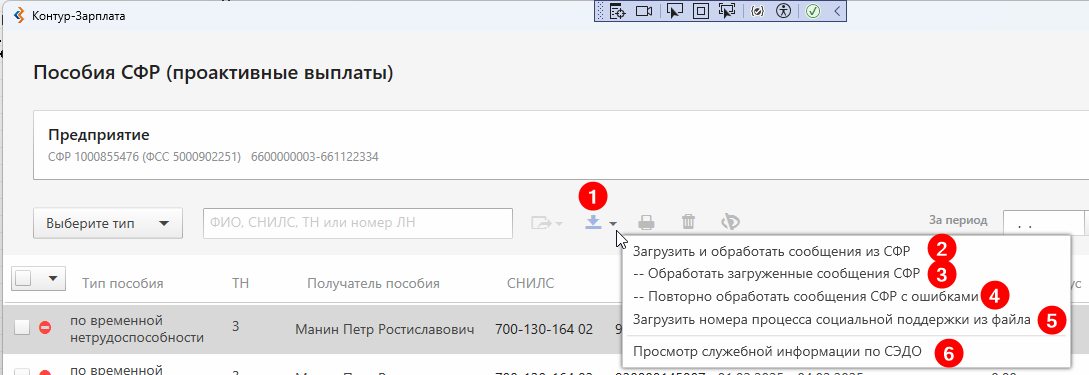Select Загрузить номера процесса социальной поддержки из файла
Image resolution: width=1089 pixels, height=375 pixels.
pyautogui.click(x=831, y=319)
